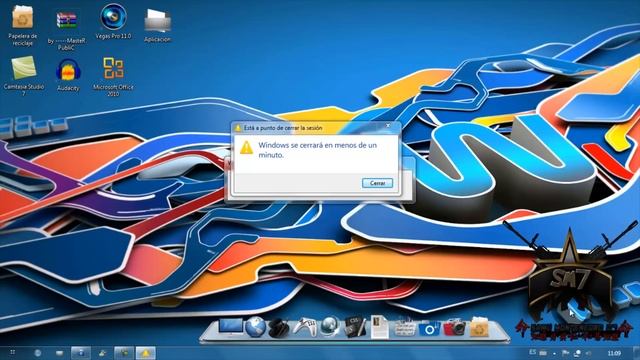Click the monitor icon in the dock
640x360 pixels.
230,327
